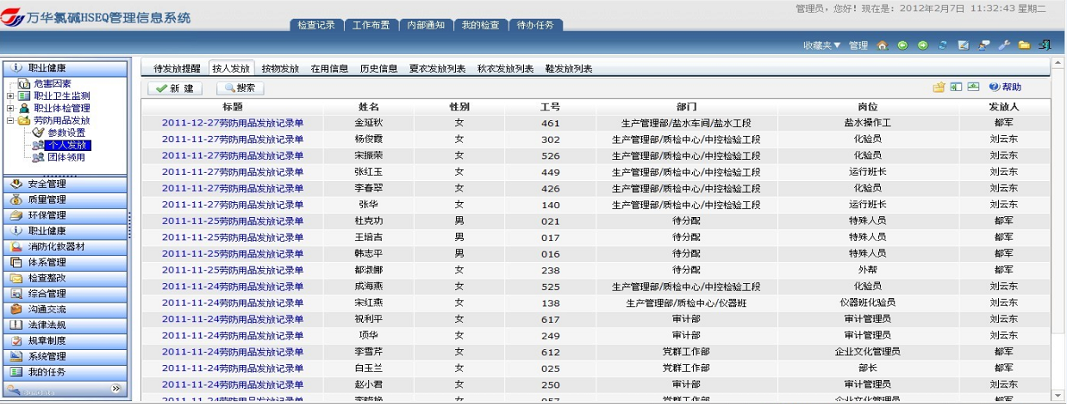Open 2011-11-24 record for 成海燕

coord(233,286)
